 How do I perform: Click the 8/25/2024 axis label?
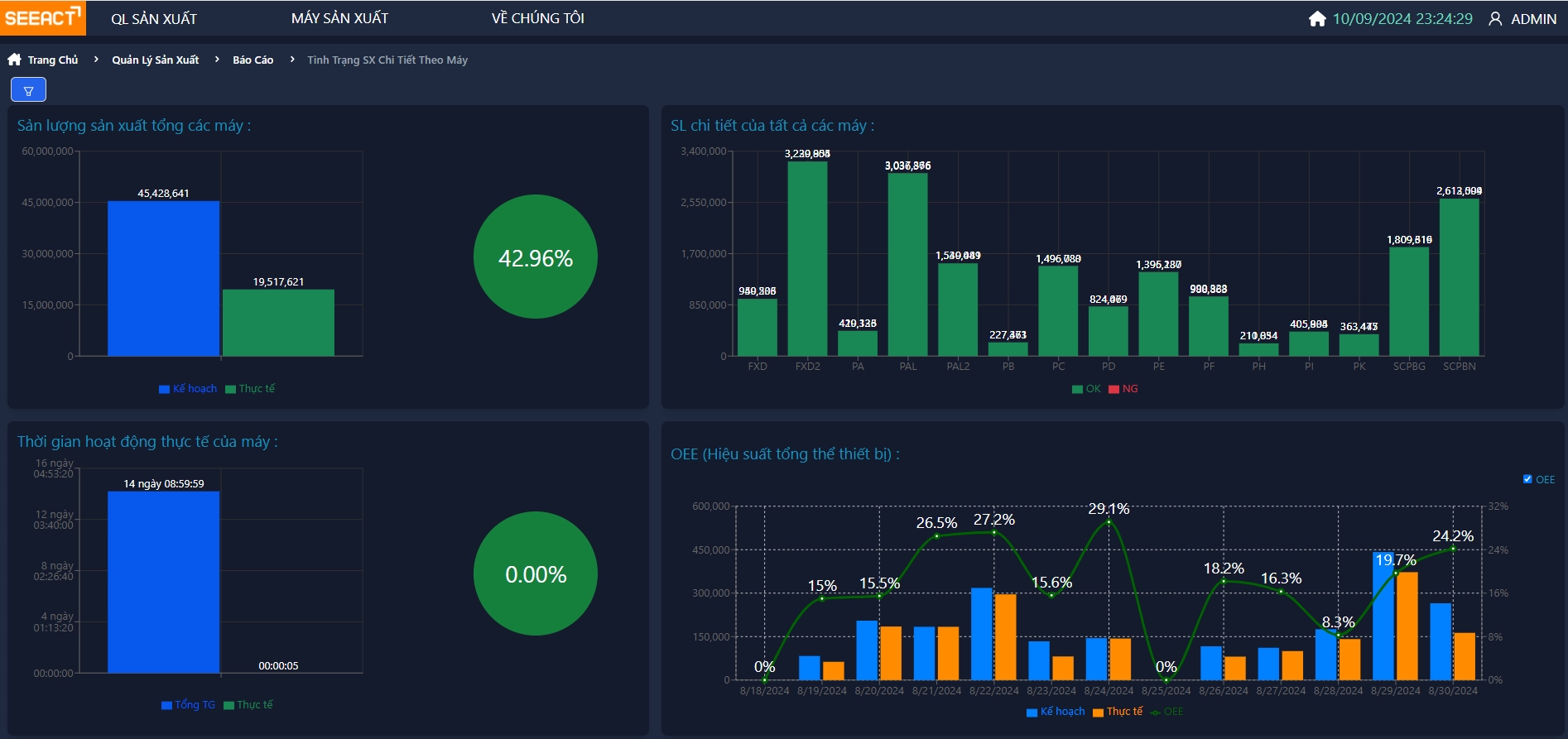pos(1166,690)
